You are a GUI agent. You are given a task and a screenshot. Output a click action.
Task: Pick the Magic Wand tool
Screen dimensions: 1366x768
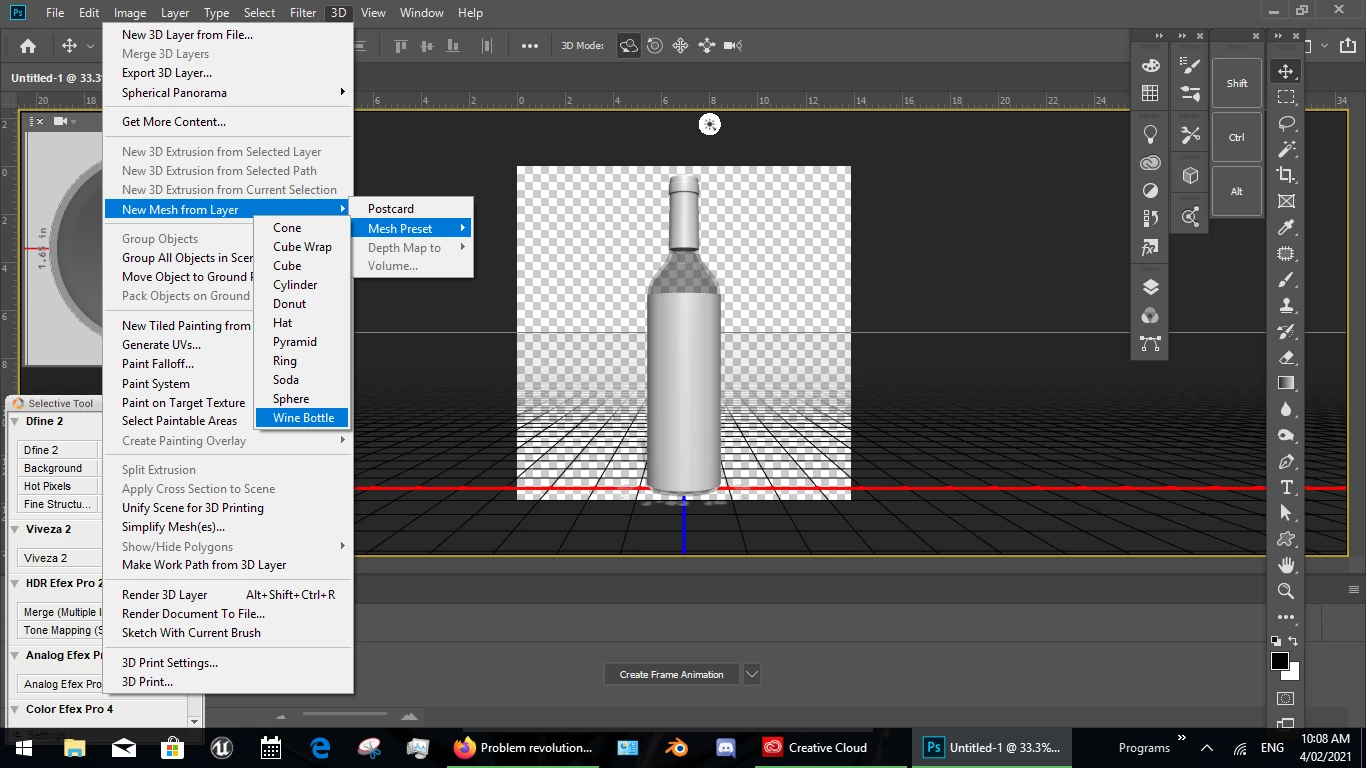1286,149
